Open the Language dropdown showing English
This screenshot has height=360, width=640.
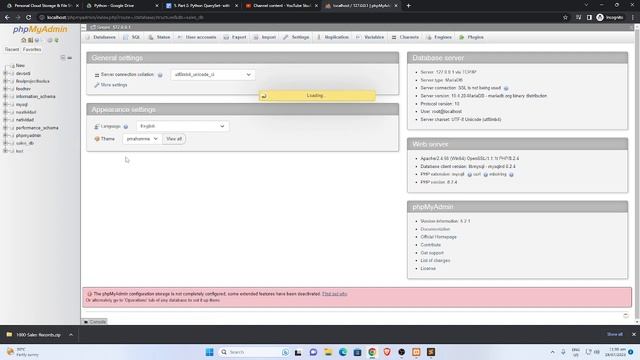tap(182, 126)
